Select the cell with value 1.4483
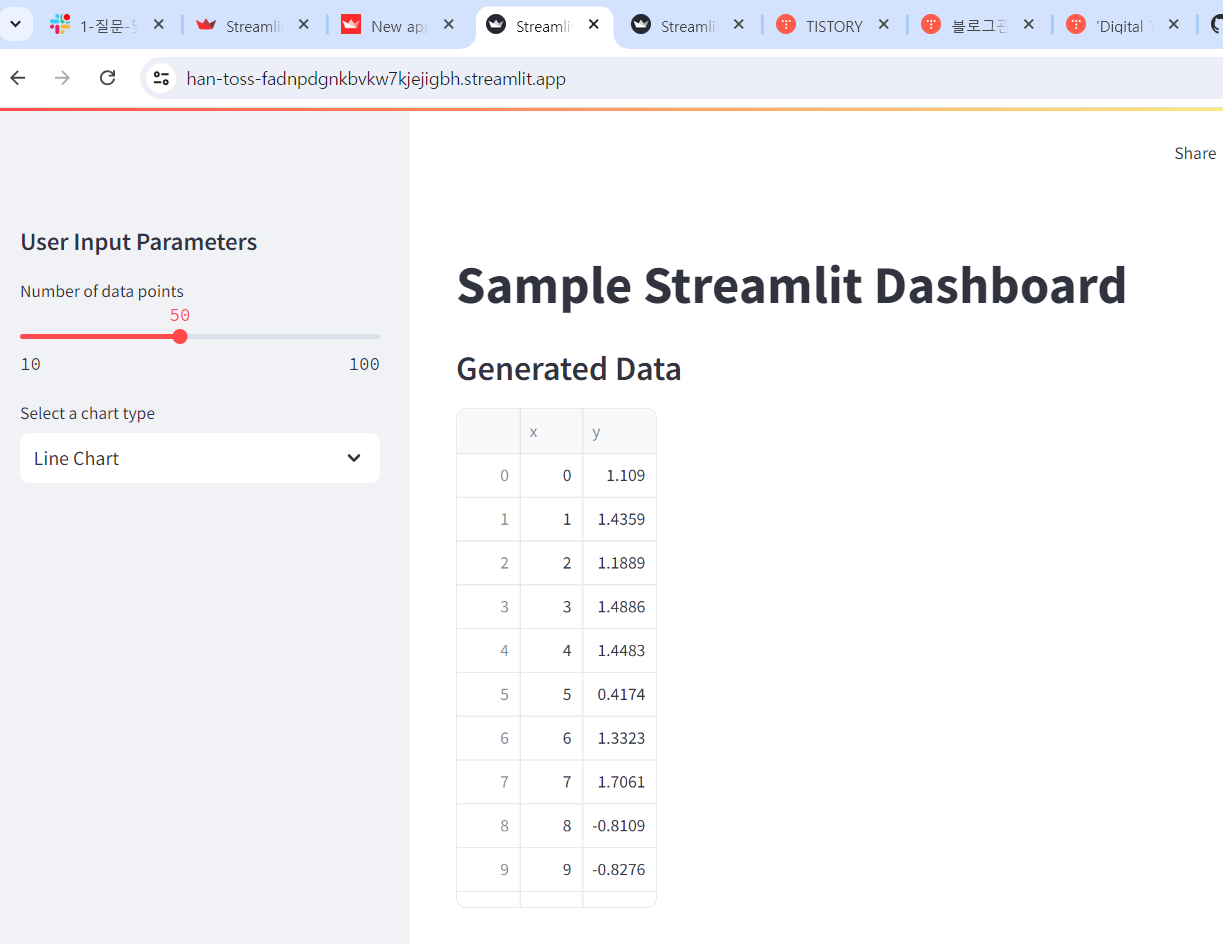This screenshot has width=1223, height=944. [x=619, y=650]
